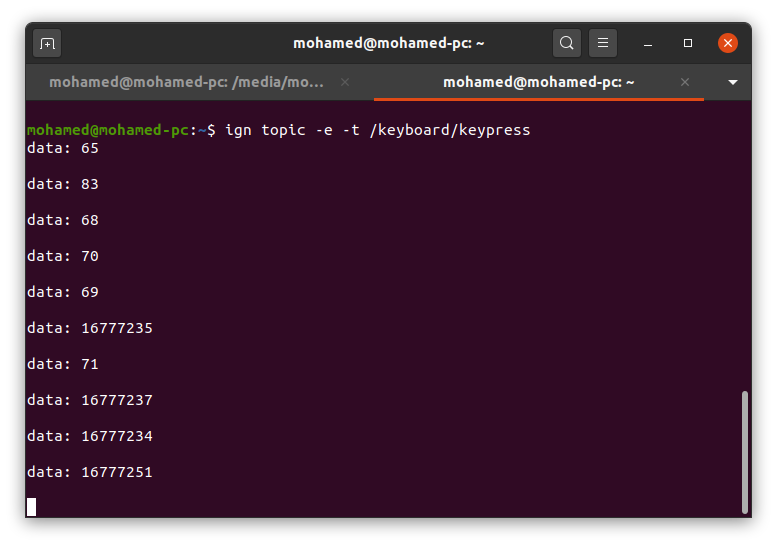Click the output line data: 83
This screenshot has width=777, height=546.
63,184
